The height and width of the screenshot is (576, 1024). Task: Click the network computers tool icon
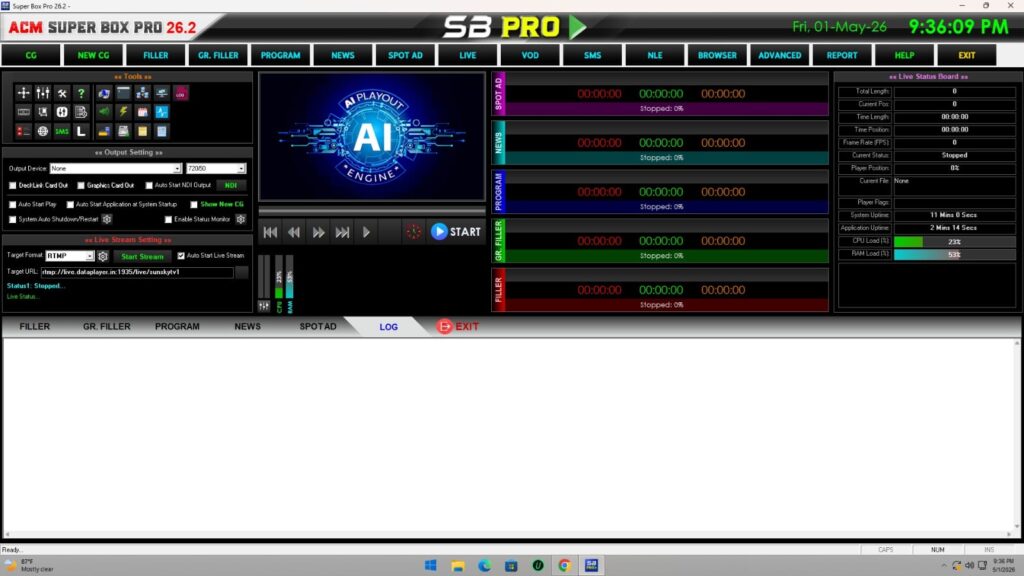pos(142,93)
